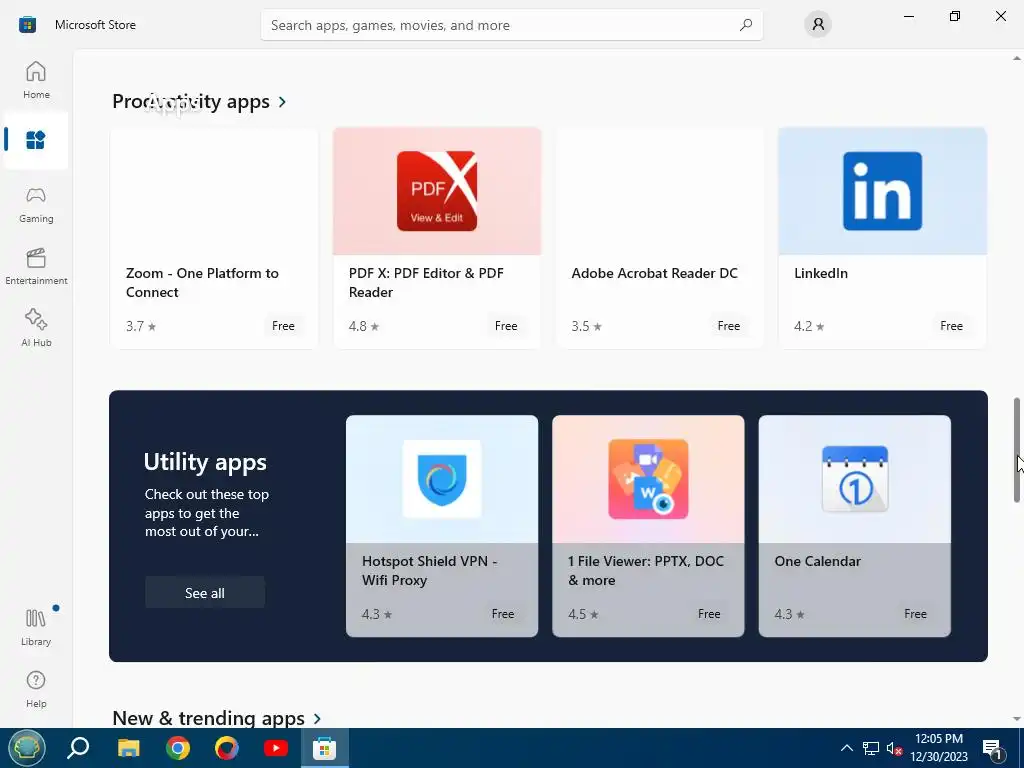This screenshot has width=1024, height=768.
Task: Click the LinkedIn app title text
Action: click(x=821, y=273)
